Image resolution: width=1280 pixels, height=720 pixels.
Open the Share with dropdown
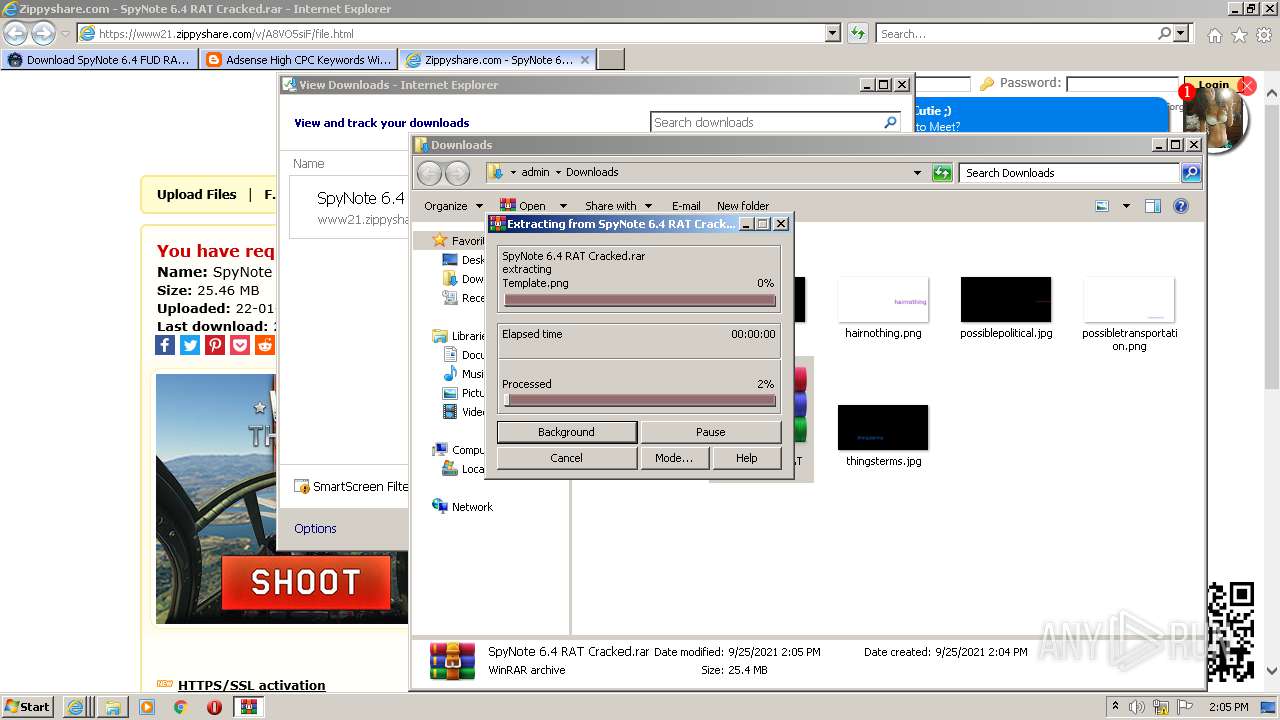click(618, 206)
